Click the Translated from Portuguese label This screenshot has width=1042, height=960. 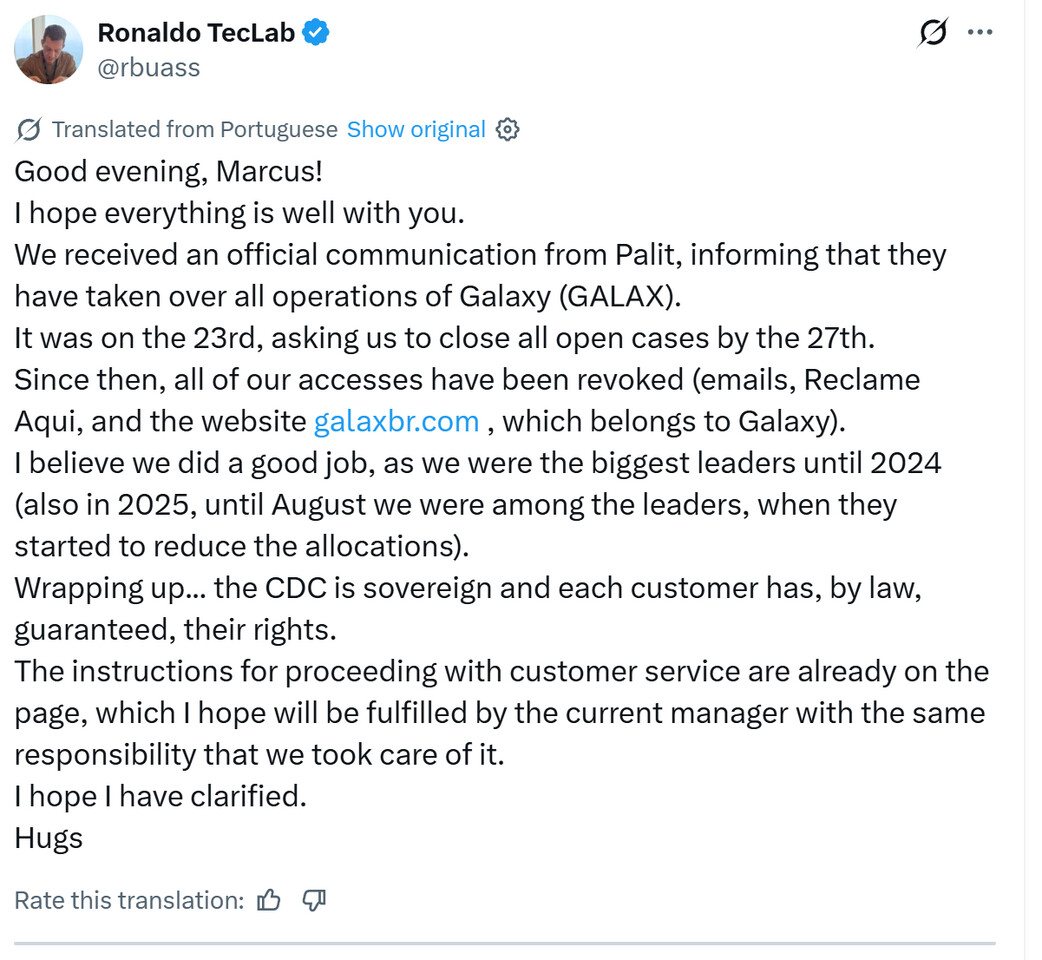point(194,130)
